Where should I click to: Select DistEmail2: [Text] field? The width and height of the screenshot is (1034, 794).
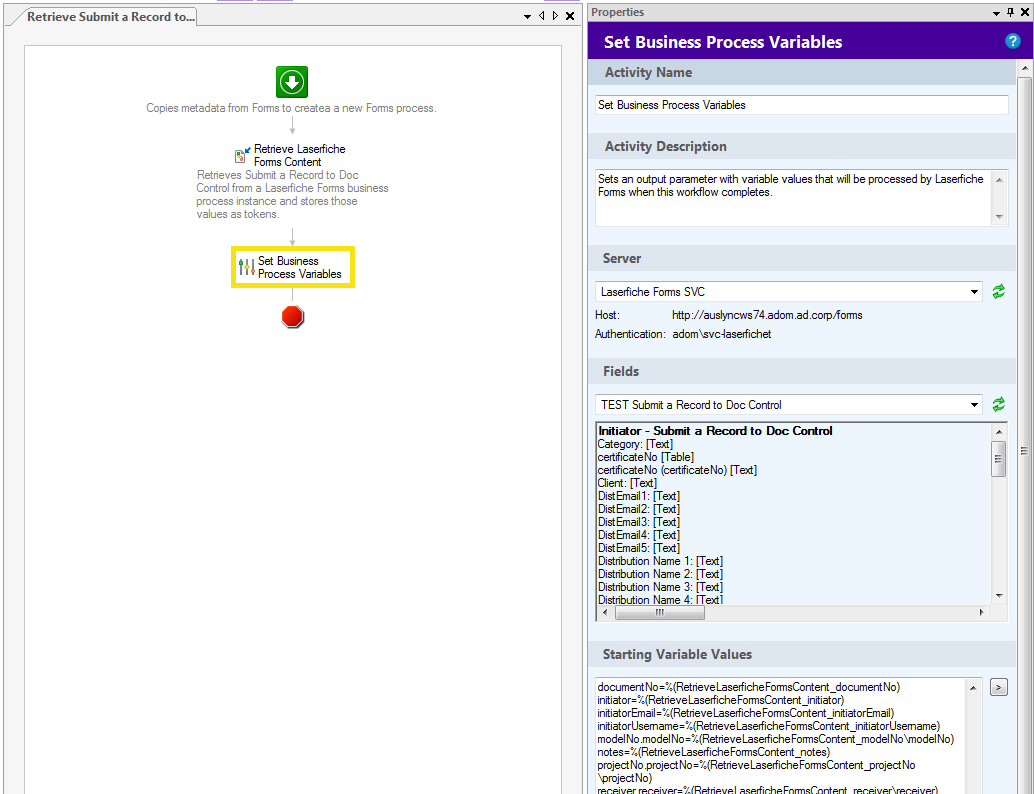pyautogui.click(x=638, y=509)
